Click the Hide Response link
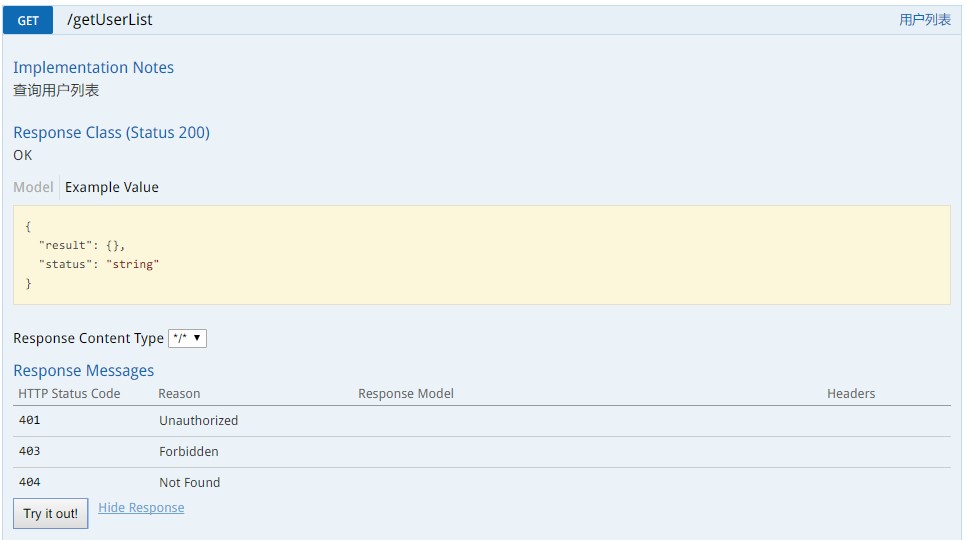This screenshot has width=966, height=540. click(x=141, y=508)
